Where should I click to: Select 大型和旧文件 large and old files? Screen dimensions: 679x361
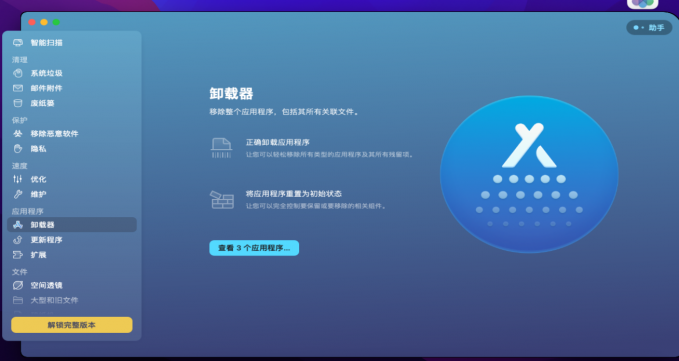(x=71, y=300)
